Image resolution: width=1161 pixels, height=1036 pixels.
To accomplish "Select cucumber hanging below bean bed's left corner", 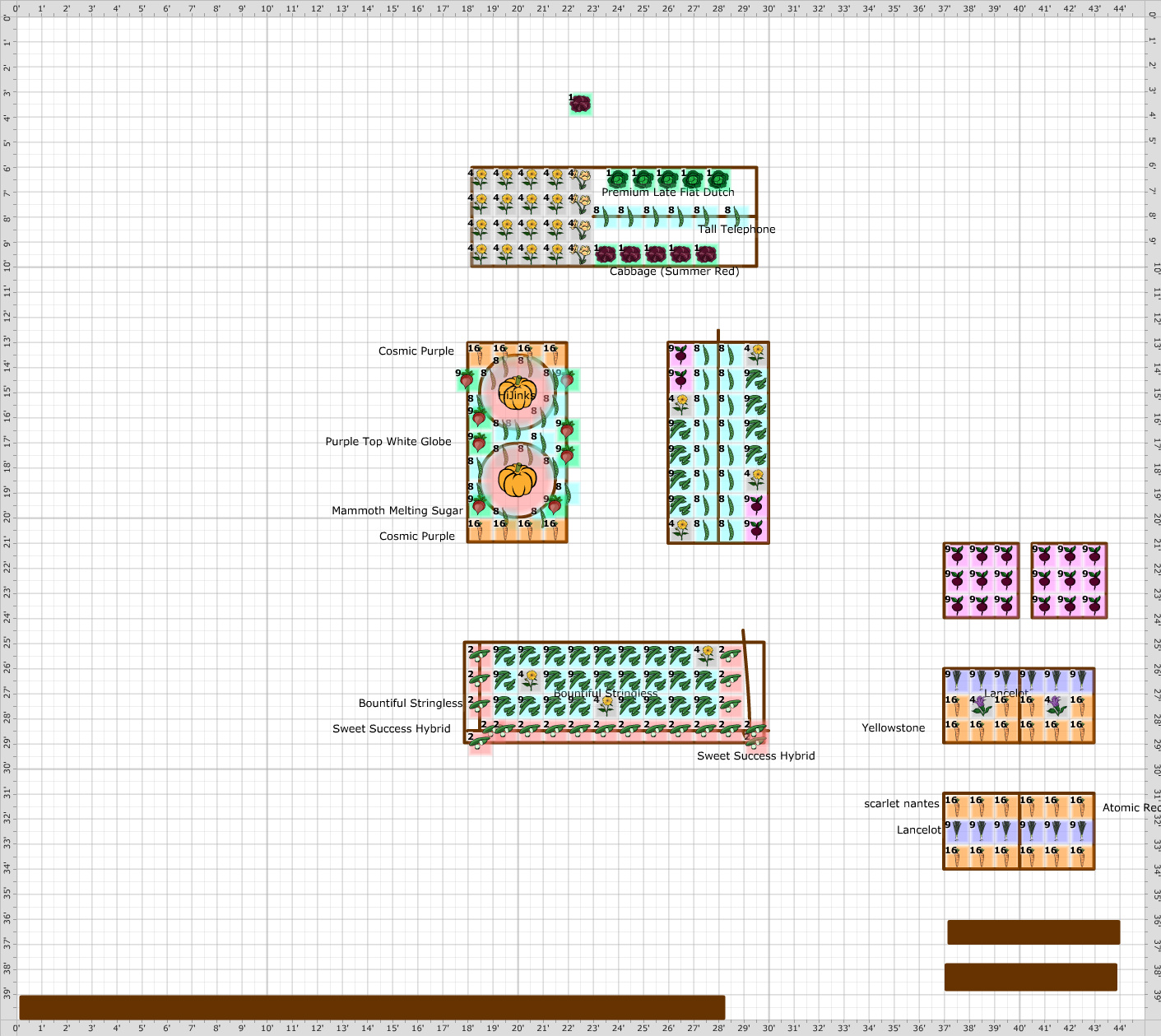I will 480,742.
